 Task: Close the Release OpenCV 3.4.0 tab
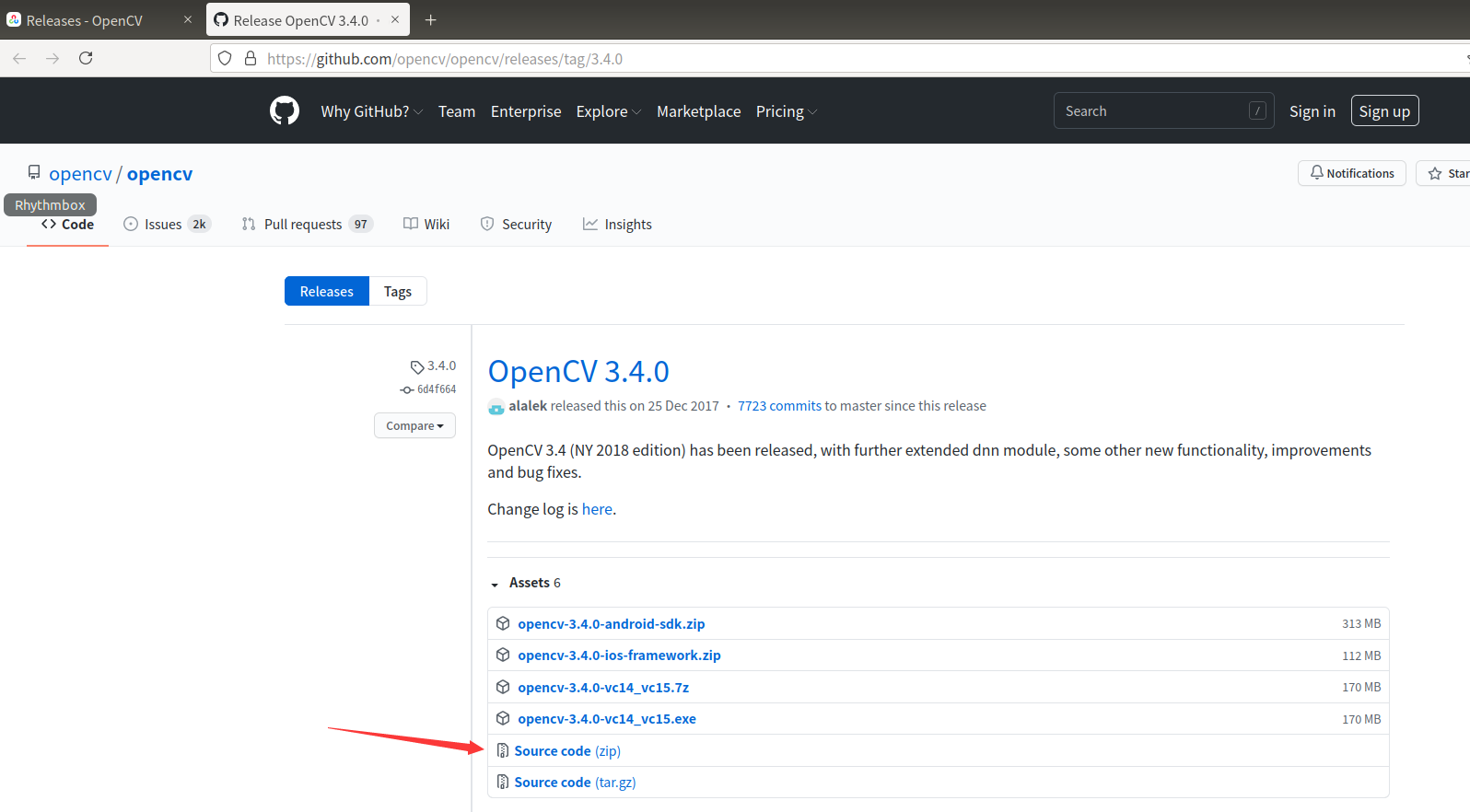coord(395,19)
